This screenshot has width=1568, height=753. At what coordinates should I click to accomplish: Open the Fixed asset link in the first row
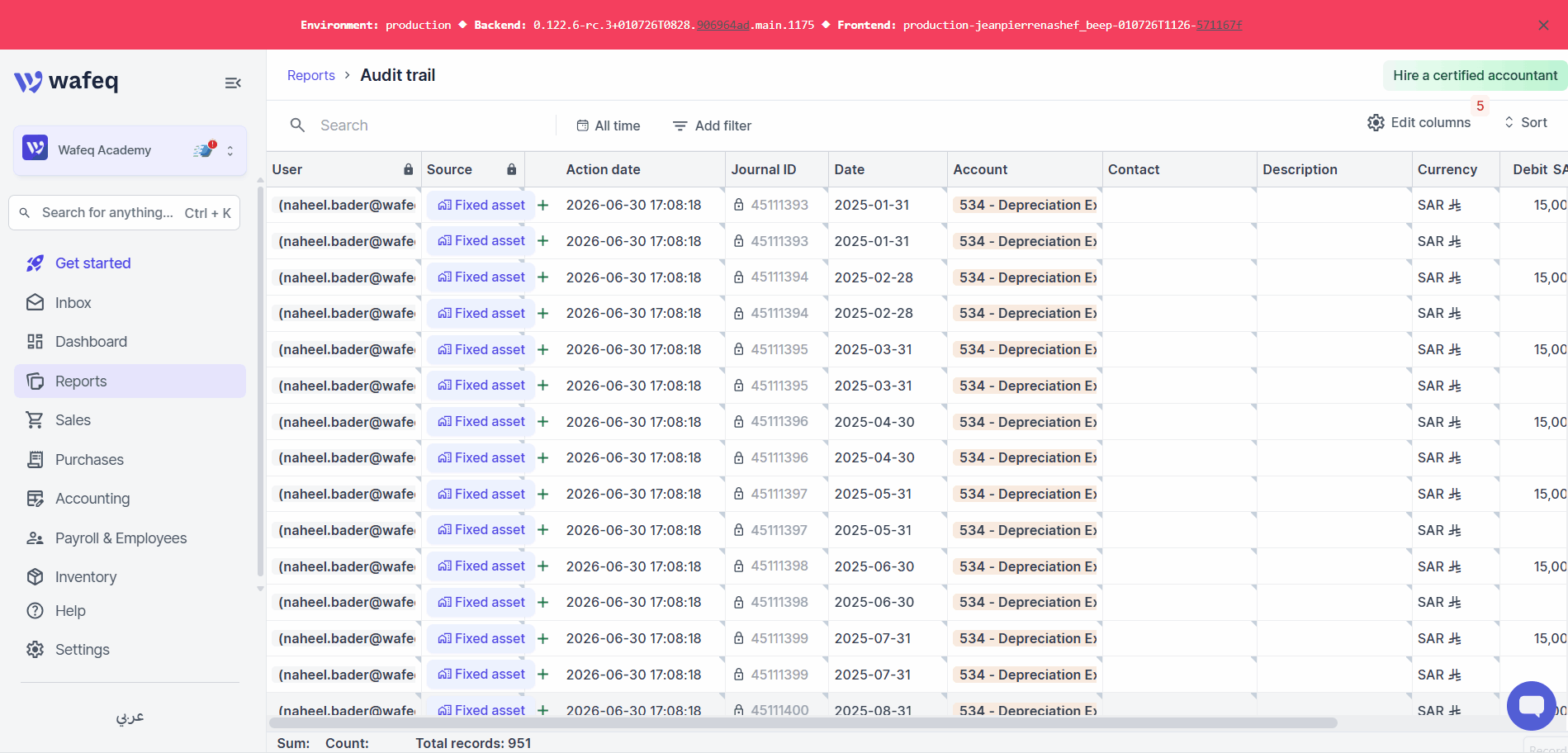pos(481,205)
